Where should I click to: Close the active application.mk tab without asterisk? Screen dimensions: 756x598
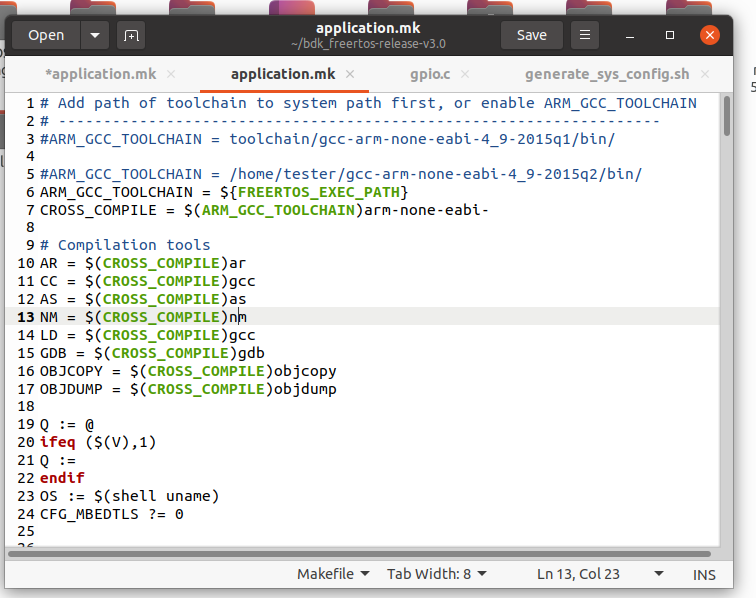[x=351, y=74]
